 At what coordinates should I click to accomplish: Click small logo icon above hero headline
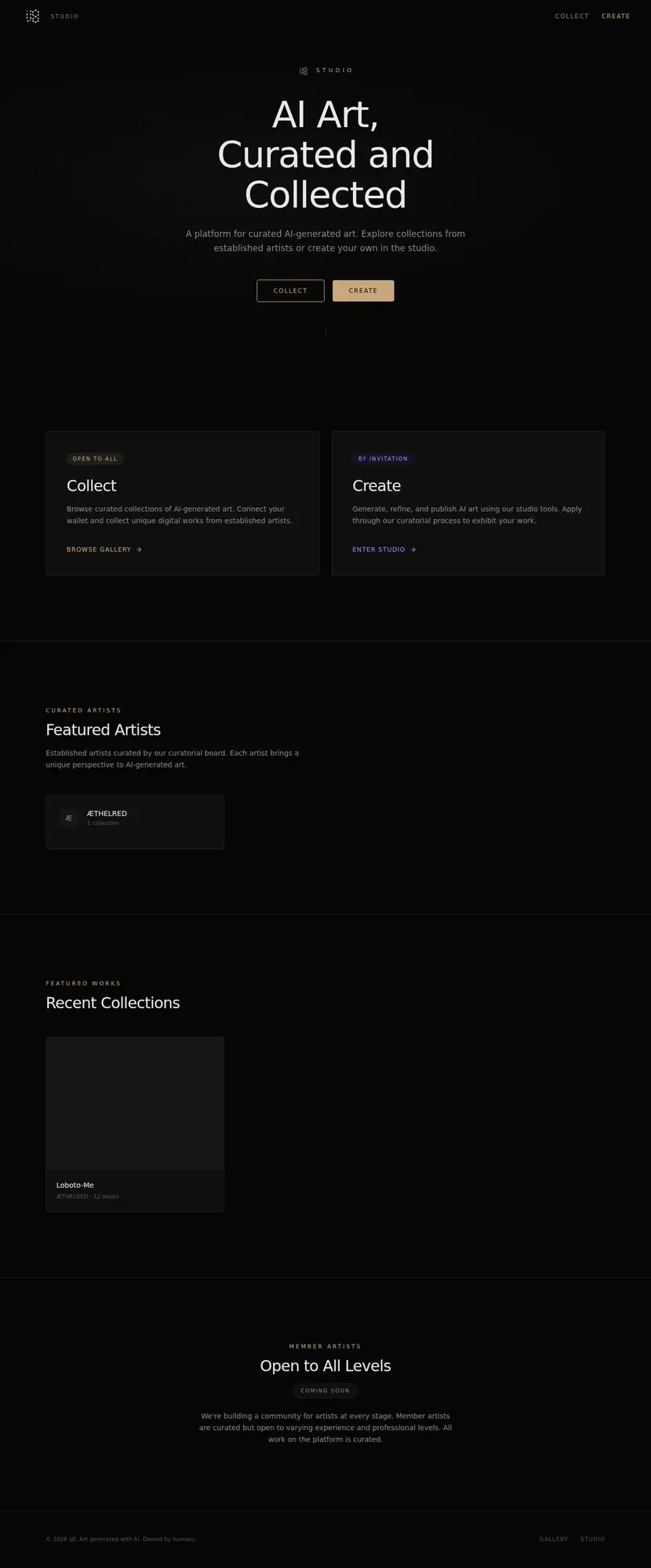click(x=304, y=71)
